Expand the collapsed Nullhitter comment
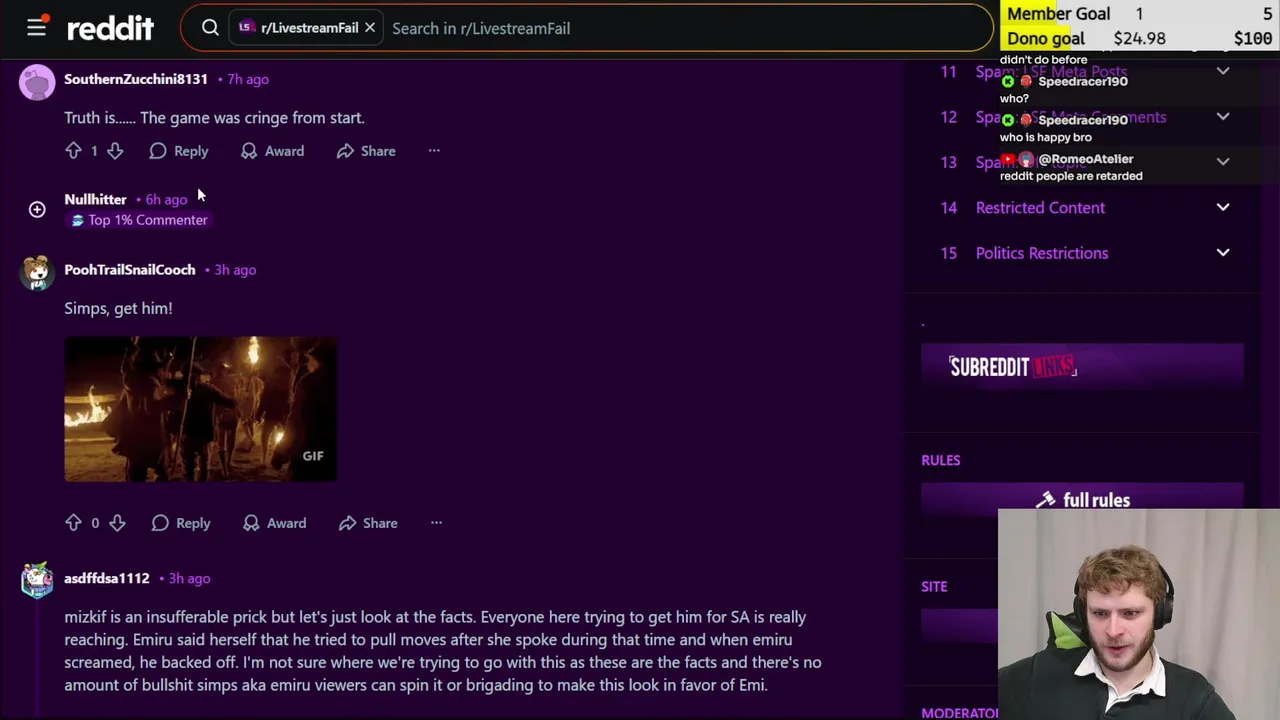This screenshot has height=720, width=1280. coord(37,209)
